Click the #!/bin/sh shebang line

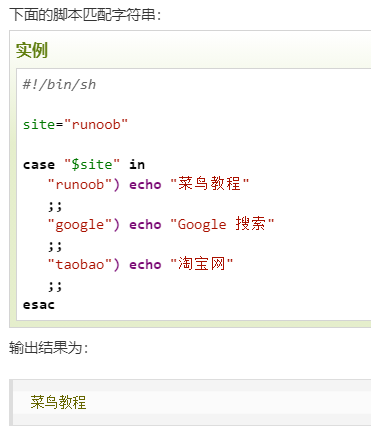click(x=59, y=85)
